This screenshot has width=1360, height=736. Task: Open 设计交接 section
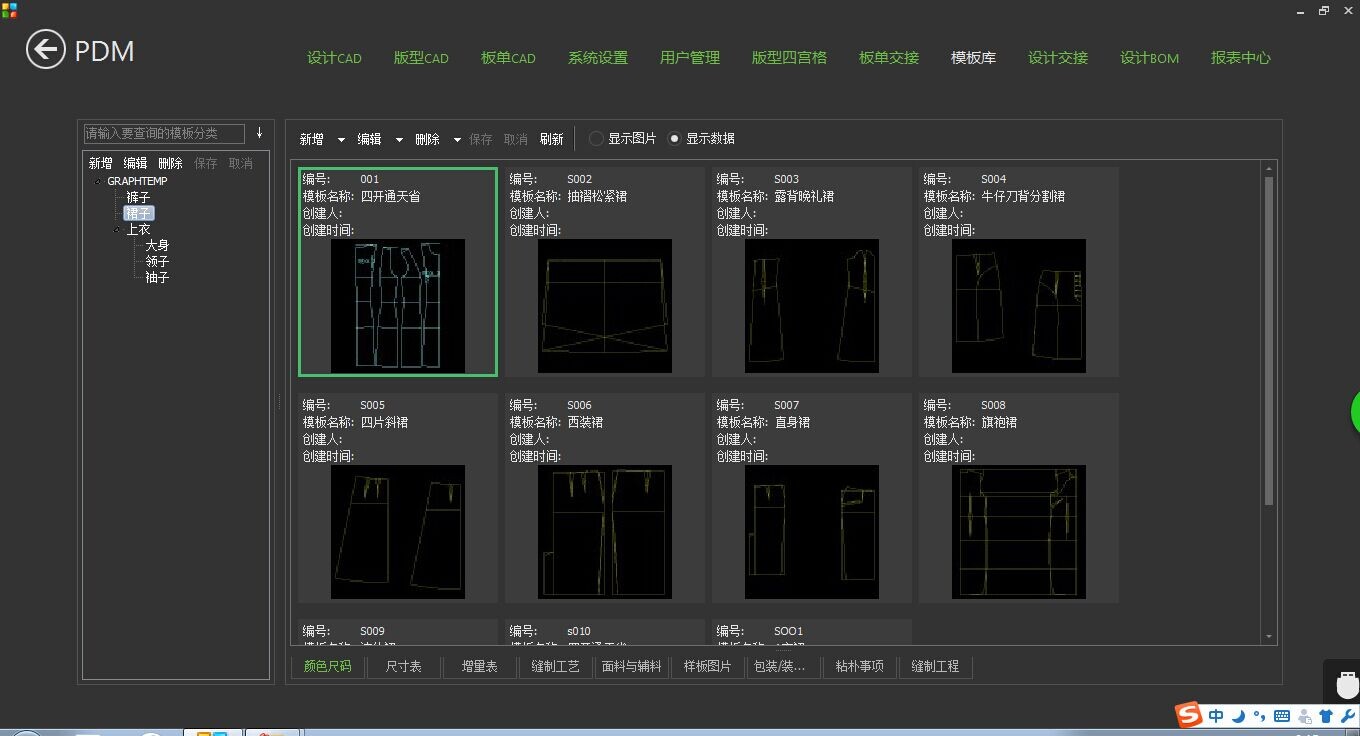[x=1058, y=58]
